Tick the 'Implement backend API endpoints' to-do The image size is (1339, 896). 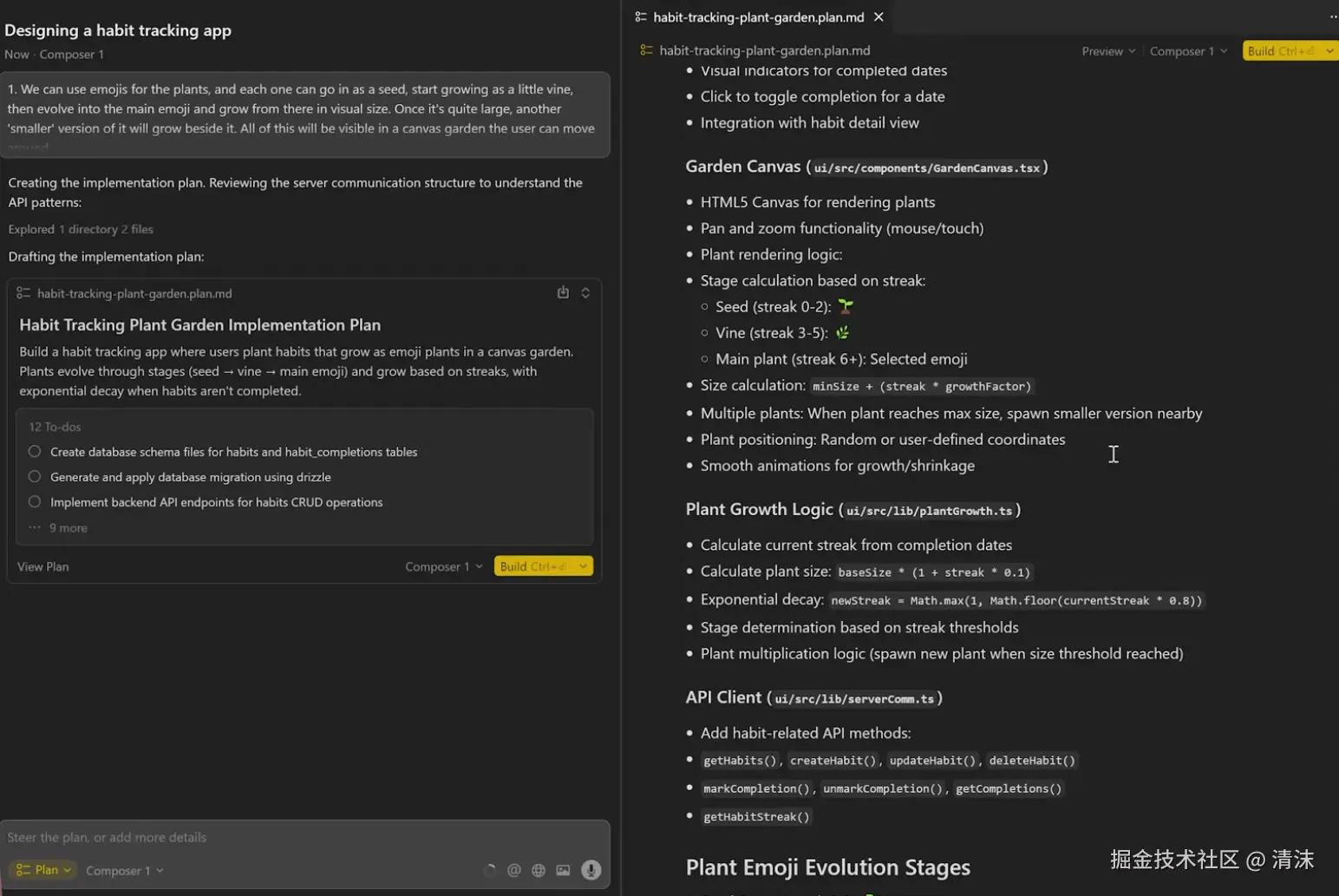coord(35,502)
